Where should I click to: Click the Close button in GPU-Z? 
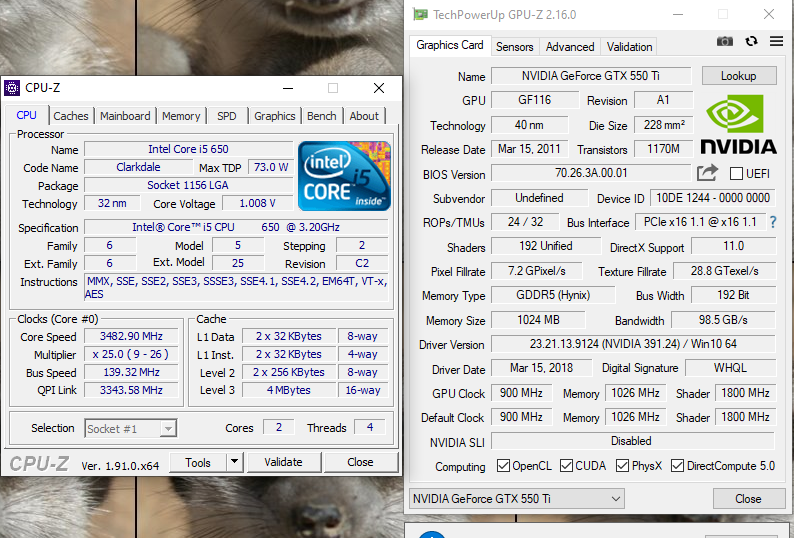tap(748, 498)
